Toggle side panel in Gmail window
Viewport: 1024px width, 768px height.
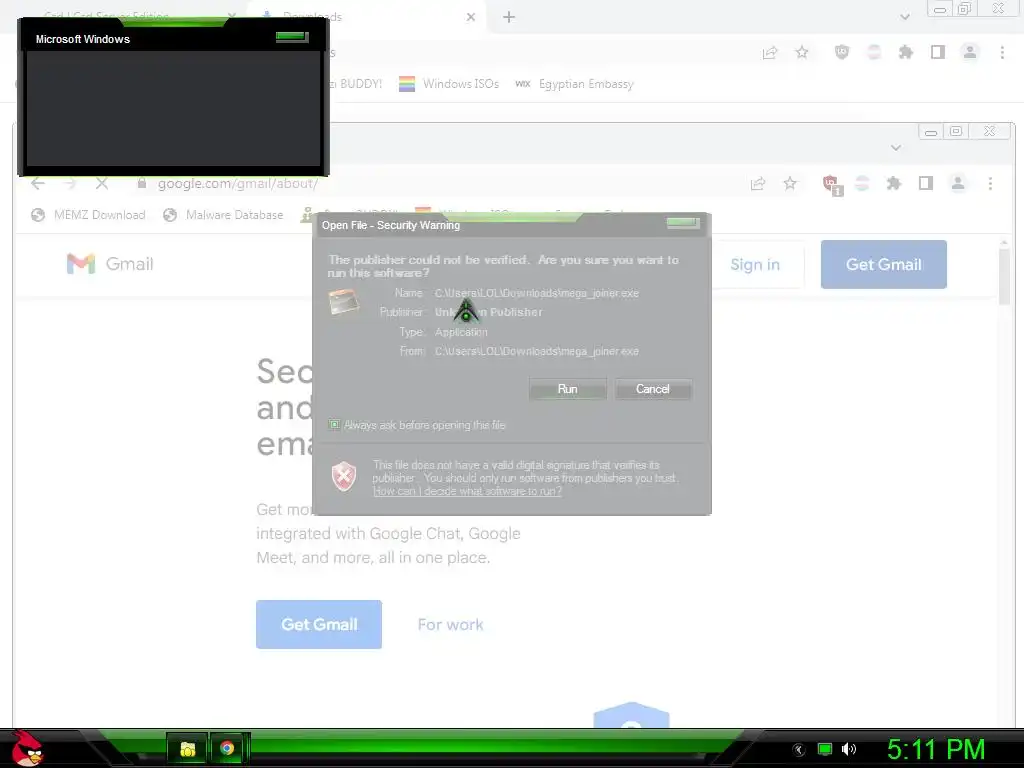point(925,184)
